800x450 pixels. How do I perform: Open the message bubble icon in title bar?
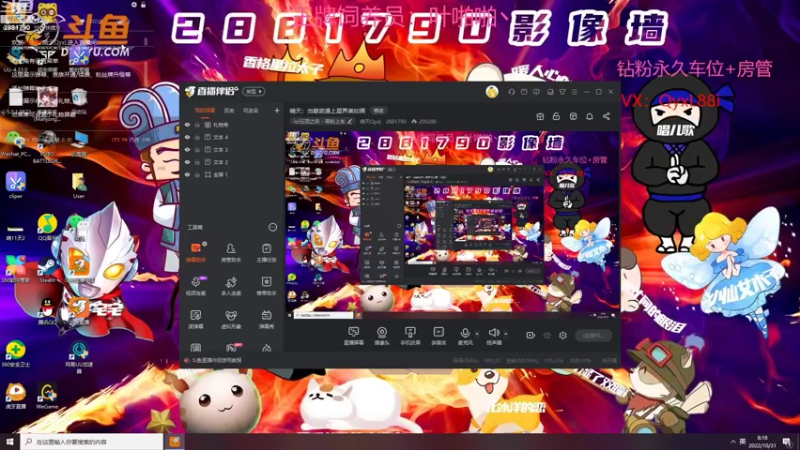point(536,92)
